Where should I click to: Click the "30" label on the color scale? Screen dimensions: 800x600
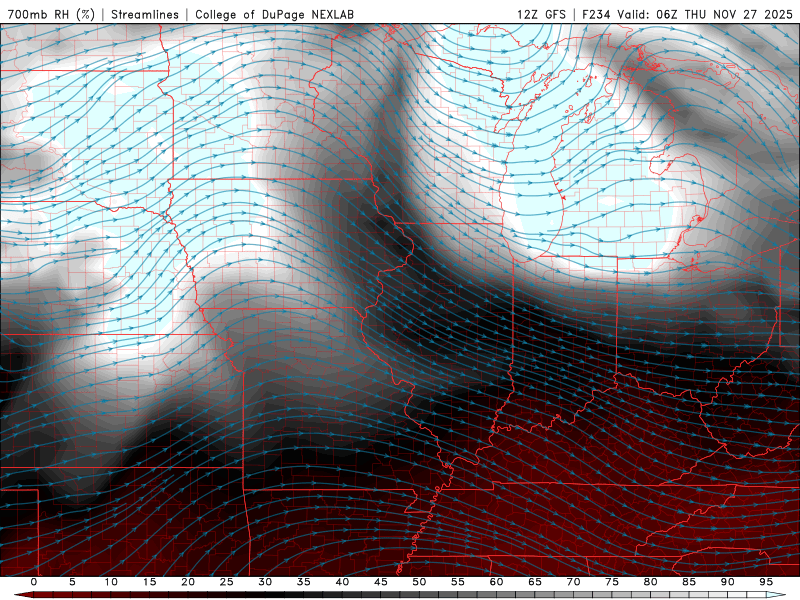(x=265, y=582)
